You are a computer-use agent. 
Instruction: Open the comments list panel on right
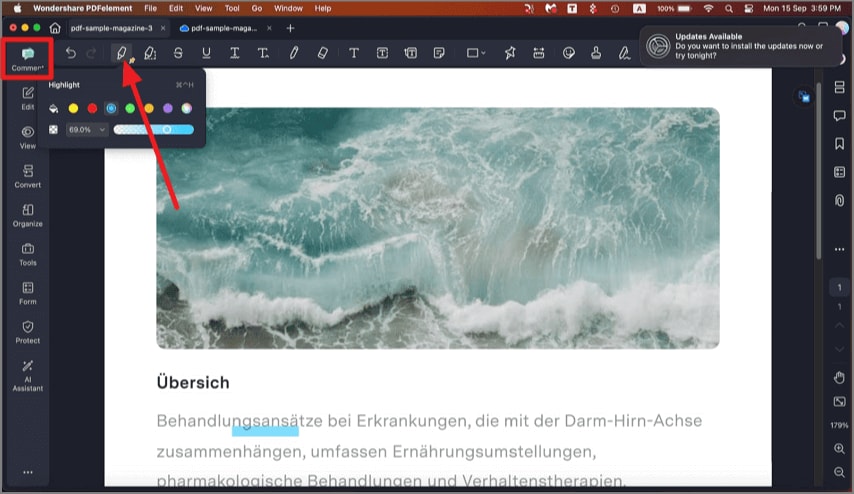839,115
